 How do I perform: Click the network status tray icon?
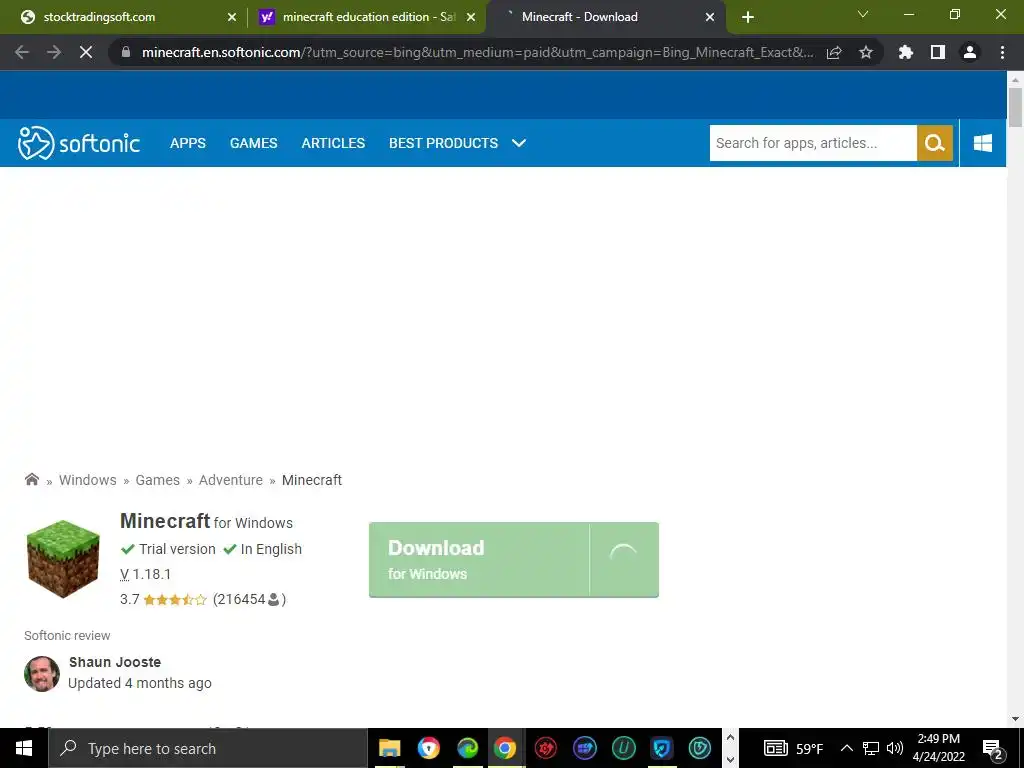pyautogui.click(x=871, y=748)
